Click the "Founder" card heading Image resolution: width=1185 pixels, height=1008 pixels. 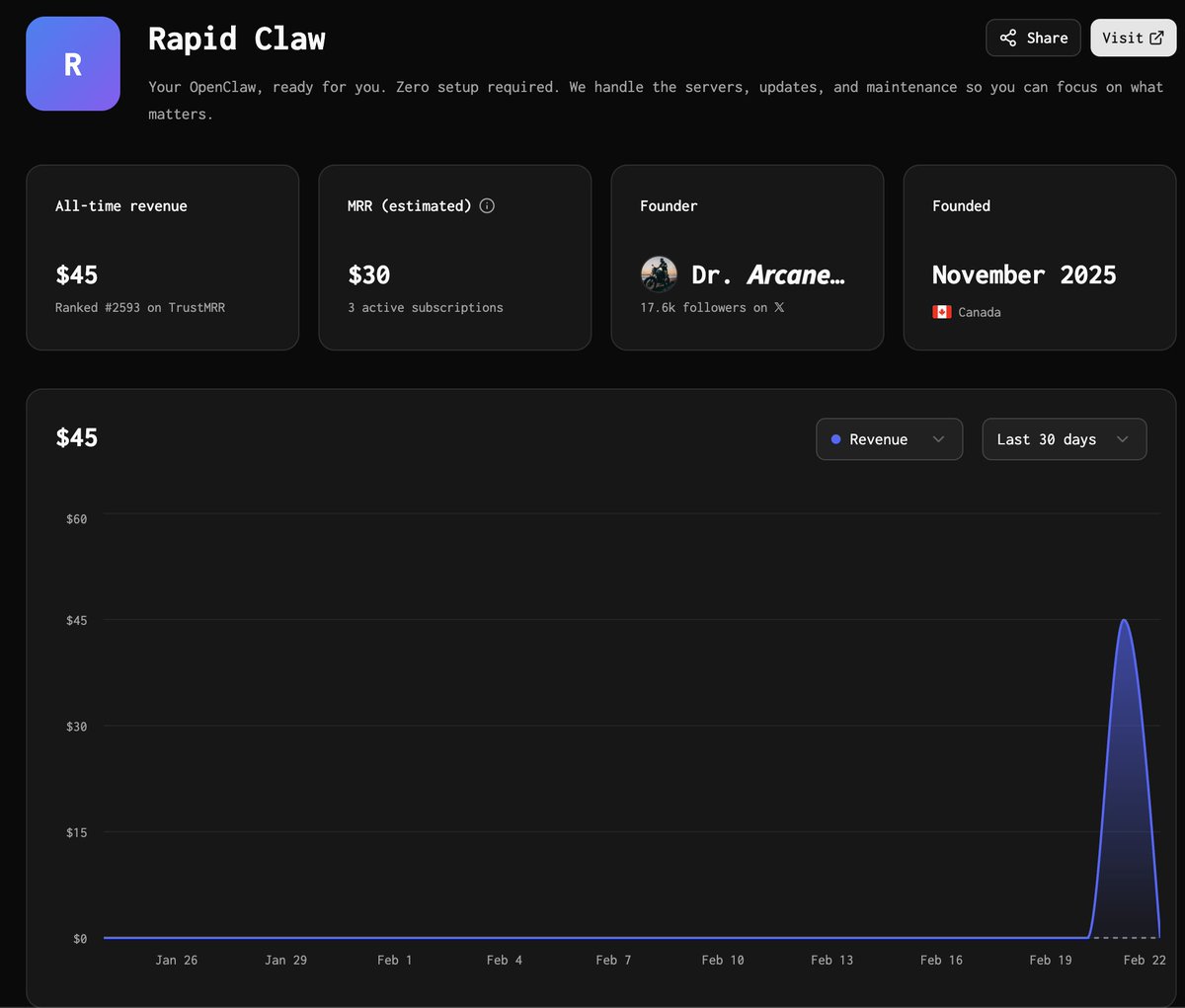[x=669, y=205]
